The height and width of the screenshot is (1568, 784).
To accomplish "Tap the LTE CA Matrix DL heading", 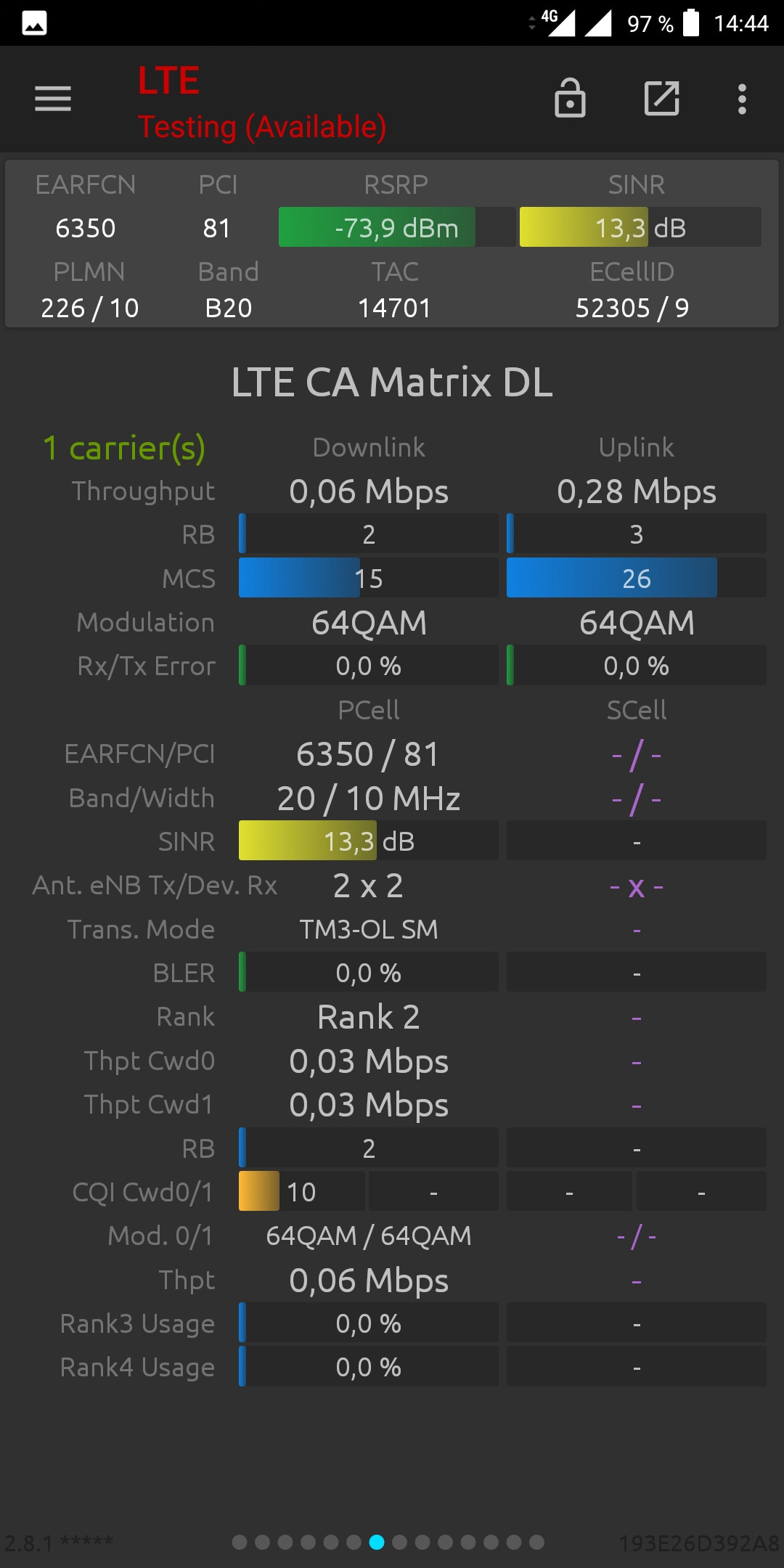I will coord(392,382).
